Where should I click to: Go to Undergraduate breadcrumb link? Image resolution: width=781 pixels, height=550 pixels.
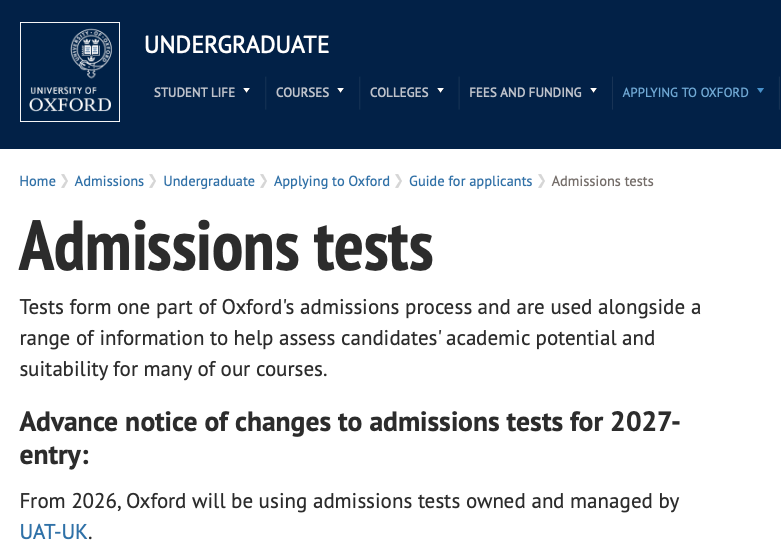pos(209,181)
